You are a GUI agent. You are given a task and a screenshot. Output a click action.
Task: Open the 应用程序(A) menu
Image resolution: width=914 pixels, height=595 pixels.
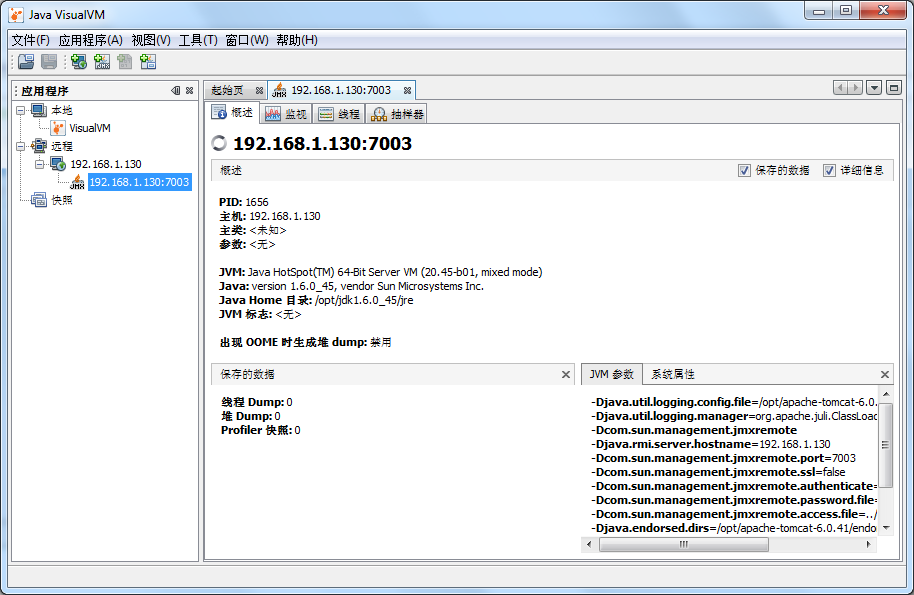tap(90, 40)
